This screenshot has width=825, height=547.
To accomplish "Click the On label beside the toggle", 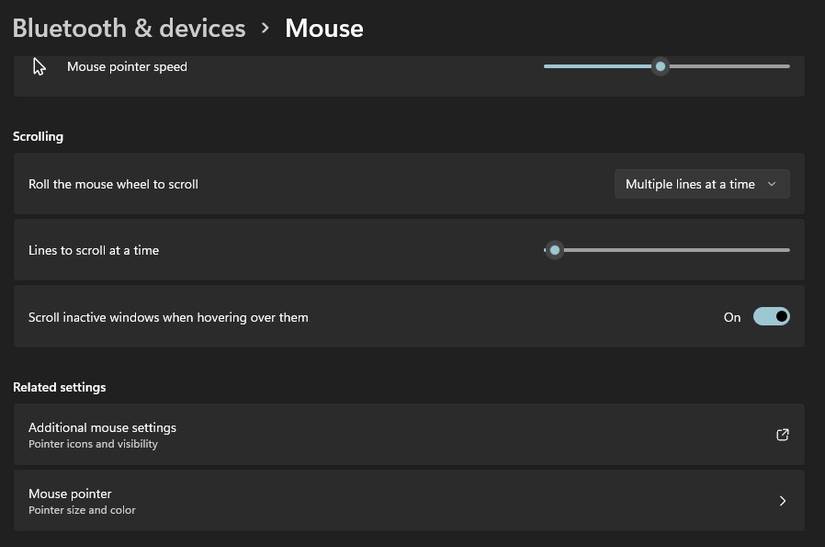I will point(732,317).
